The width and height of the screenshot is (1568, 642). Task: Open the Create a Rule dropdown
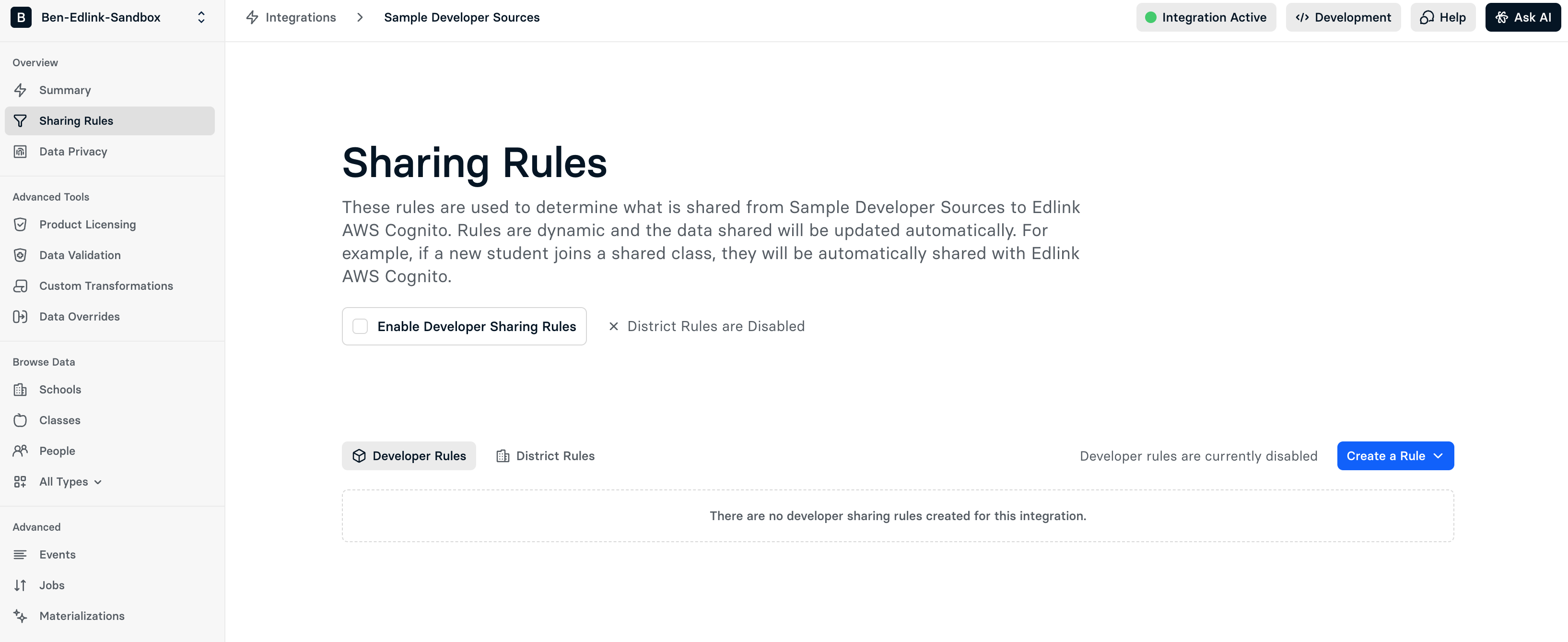[x=1394, y=456]
